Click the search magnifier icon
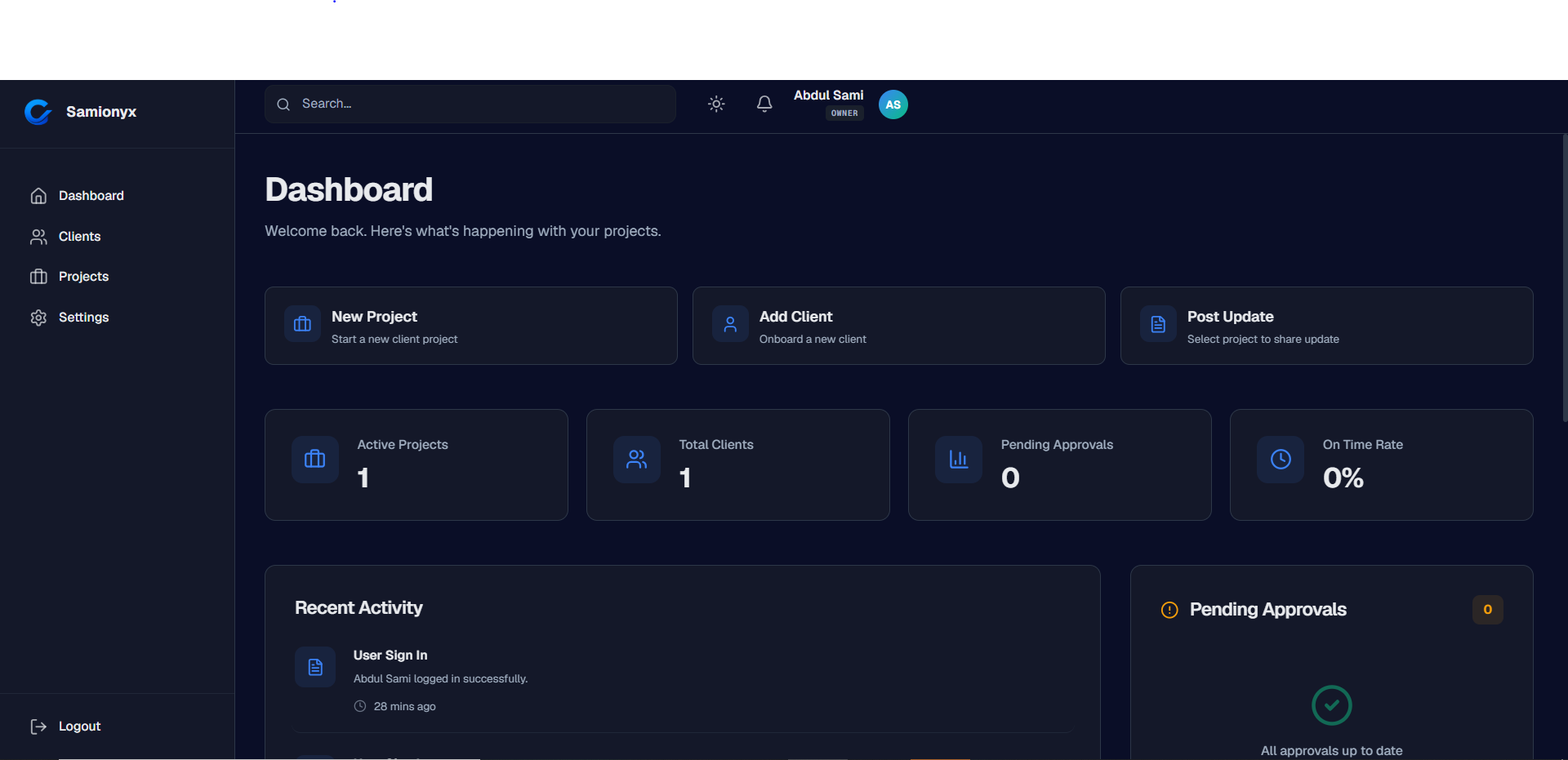1568x760 pixels. pyautogui.click(x=283, y=104)
